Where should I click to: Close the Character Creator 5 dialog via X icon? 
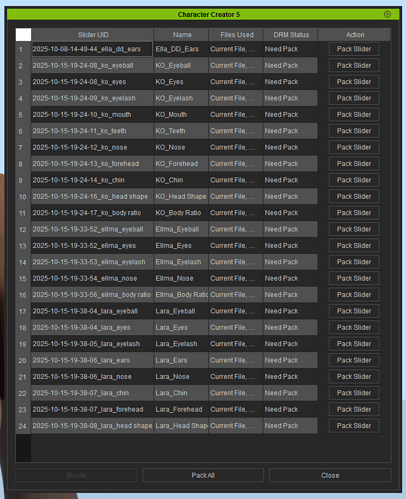(387, 14)
